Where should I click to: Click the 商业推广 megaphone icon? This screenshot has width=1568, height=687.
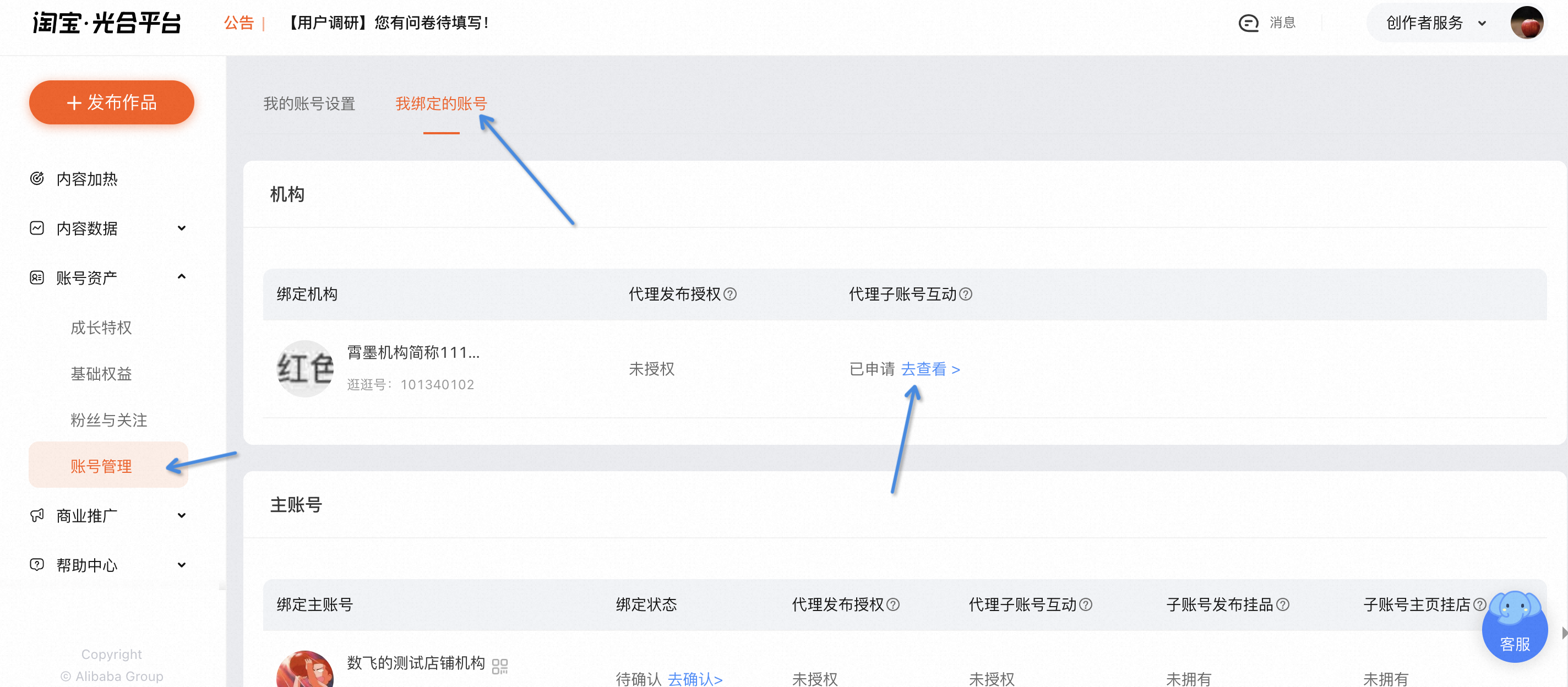tap(37, 515)
